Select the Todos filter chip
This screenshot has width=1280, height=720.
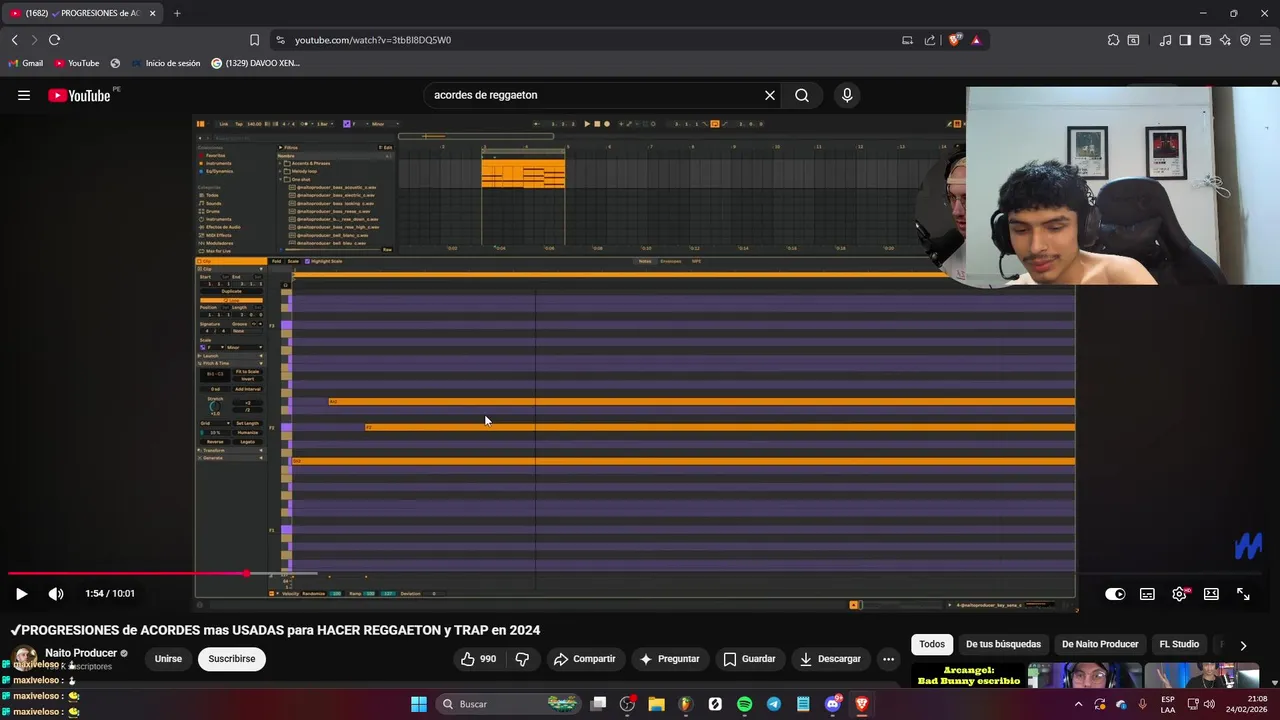tap(932, 644)
